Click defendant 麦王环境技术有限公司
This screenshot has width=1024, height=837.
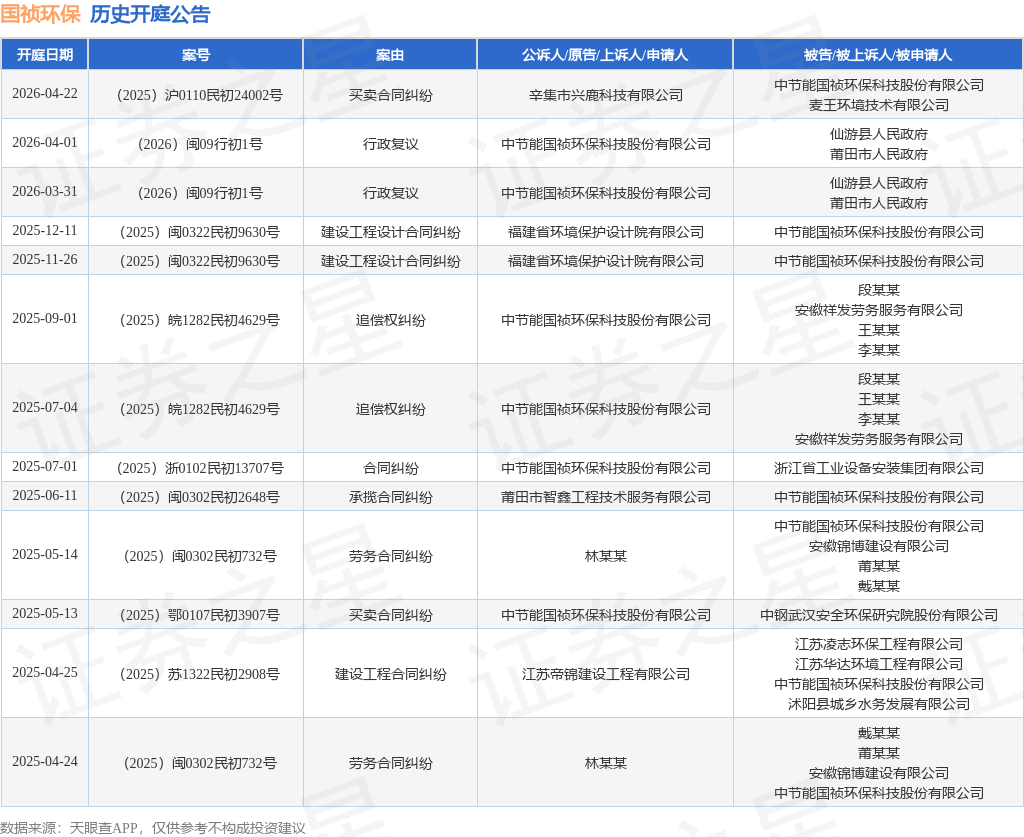(x=878, y=105)
